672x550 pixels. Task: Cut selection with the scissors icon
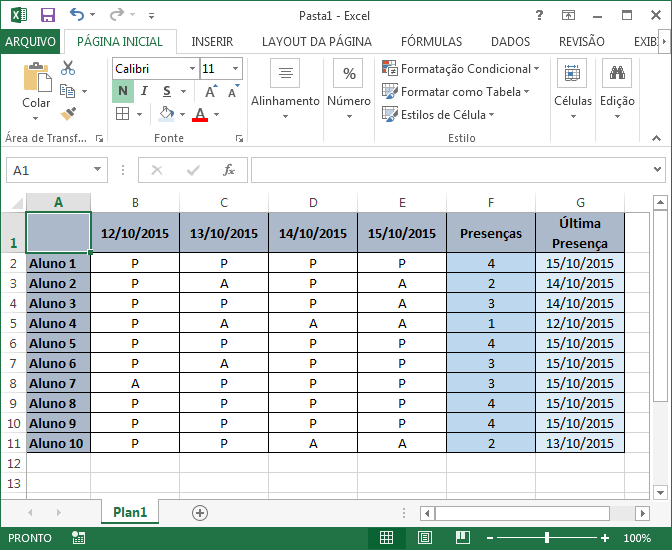tap(68, 68)
